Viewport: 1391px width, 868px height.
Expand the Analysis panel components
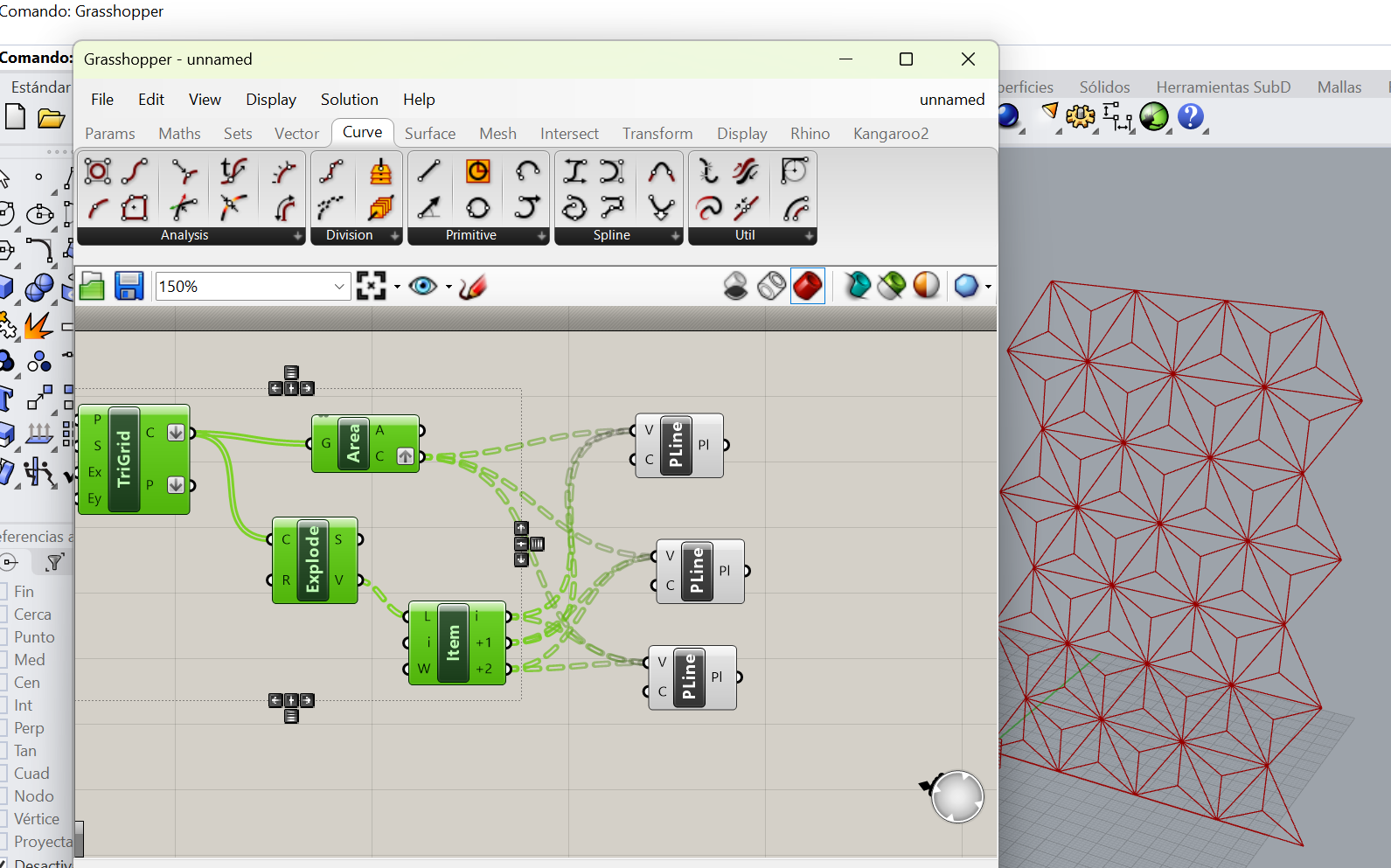[297, 236]
